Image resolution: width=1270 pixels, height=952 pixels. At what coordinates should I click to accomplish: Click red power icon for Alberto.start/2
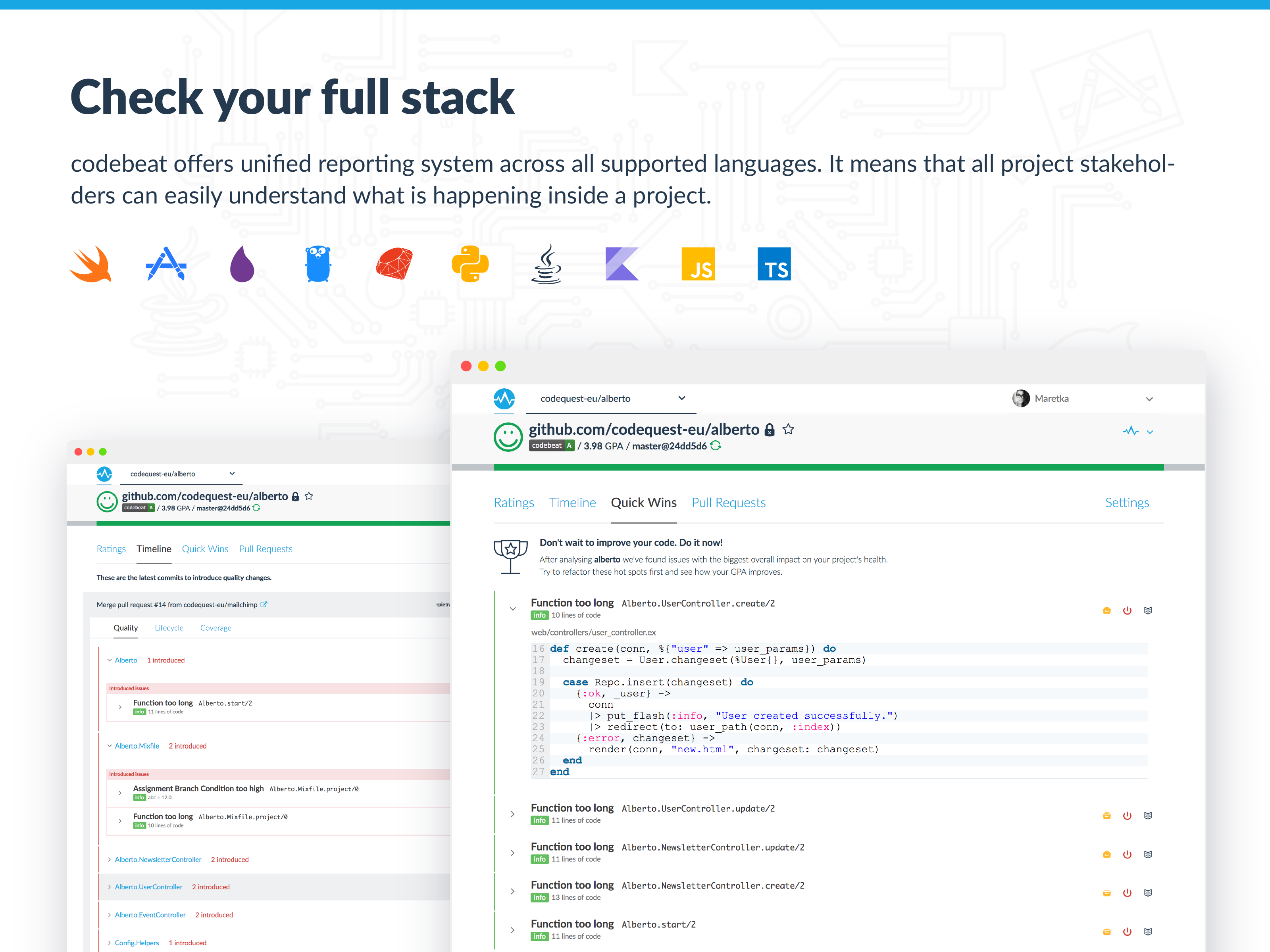[x=1127, y=931]
